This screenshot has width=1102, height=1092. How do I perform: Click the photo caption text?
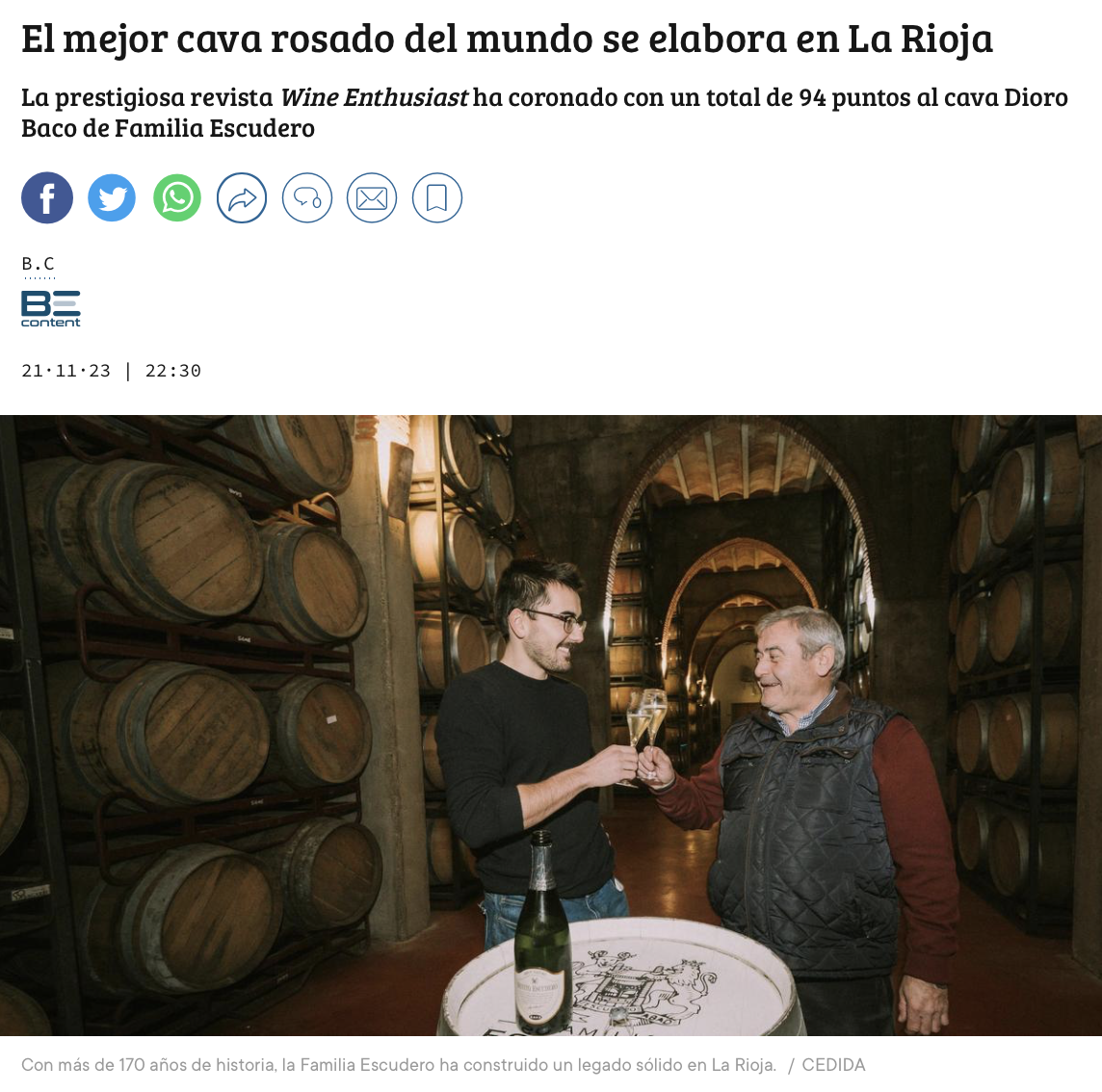399,1065
